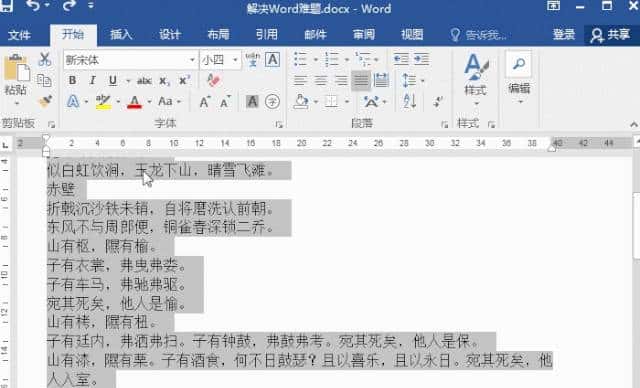Toggle Justify alignment
This screenshot has height=388, width=640.
361,80
